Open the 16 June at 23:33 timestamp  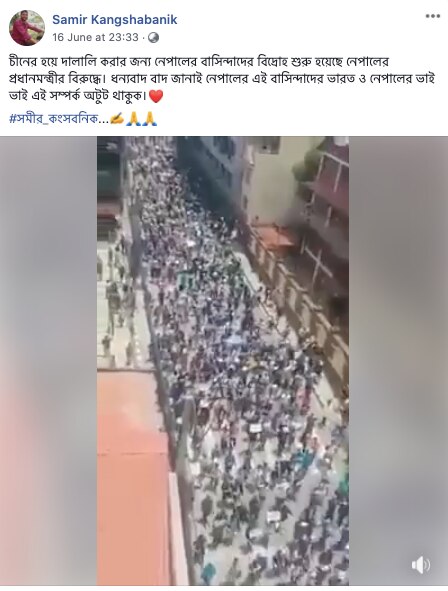[95, 37]
